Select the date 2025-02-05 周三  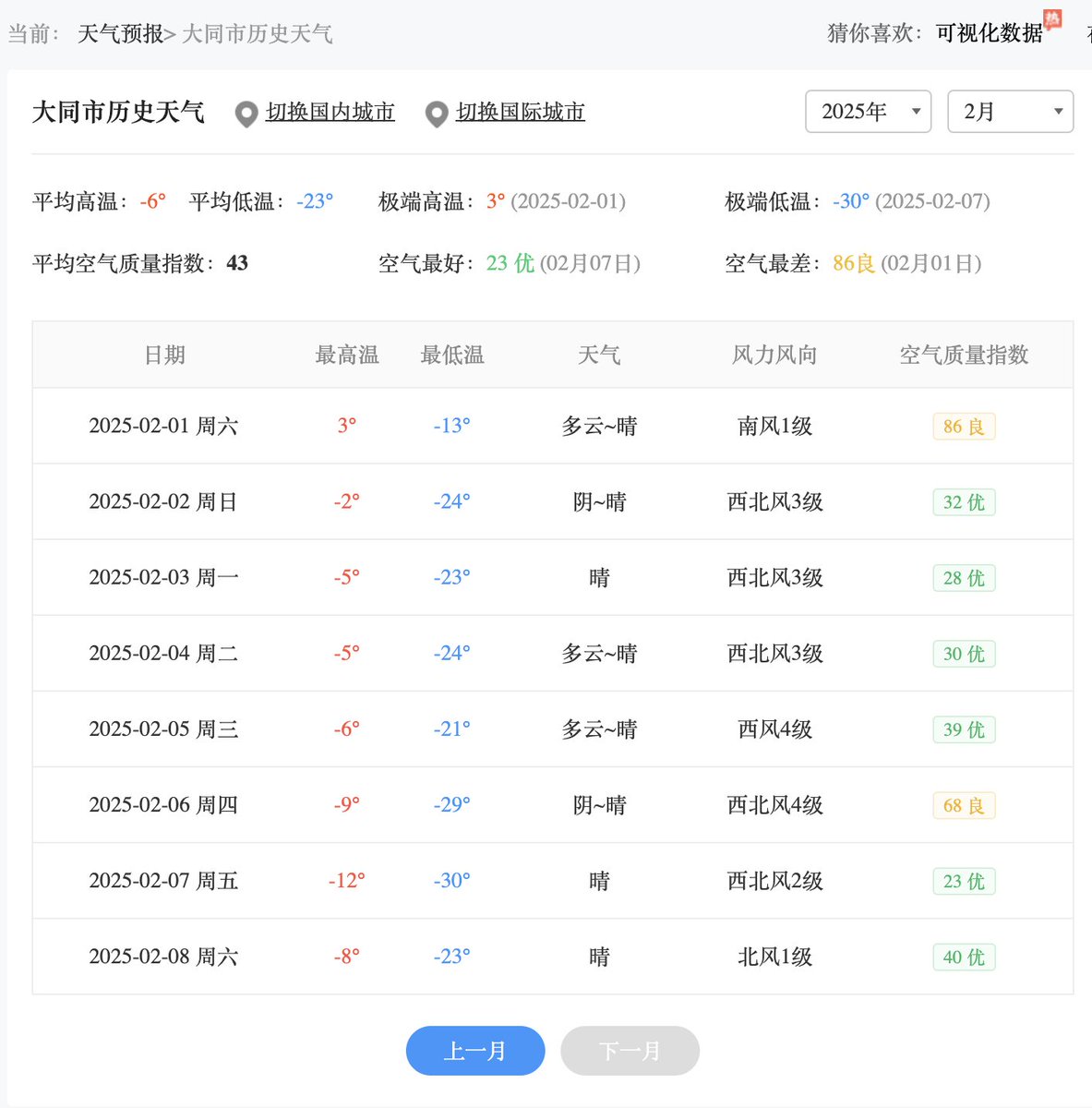(163, 729)
